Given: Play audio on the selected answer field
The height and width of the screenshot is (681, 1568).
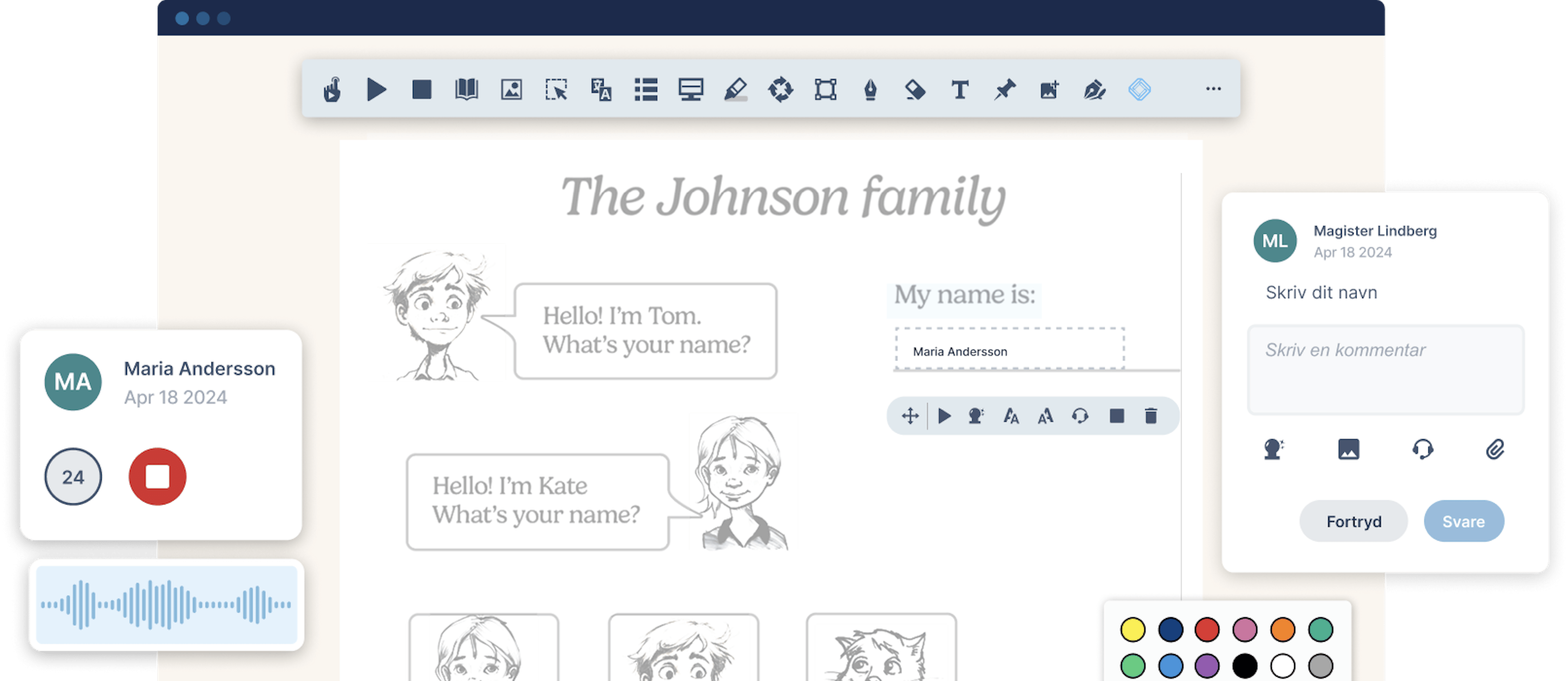Looking at the screenshot, I should point(945,415).
